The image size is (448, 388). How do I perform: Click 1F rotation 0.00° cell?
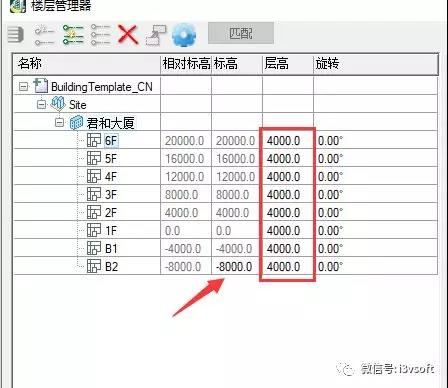[375, 231]
